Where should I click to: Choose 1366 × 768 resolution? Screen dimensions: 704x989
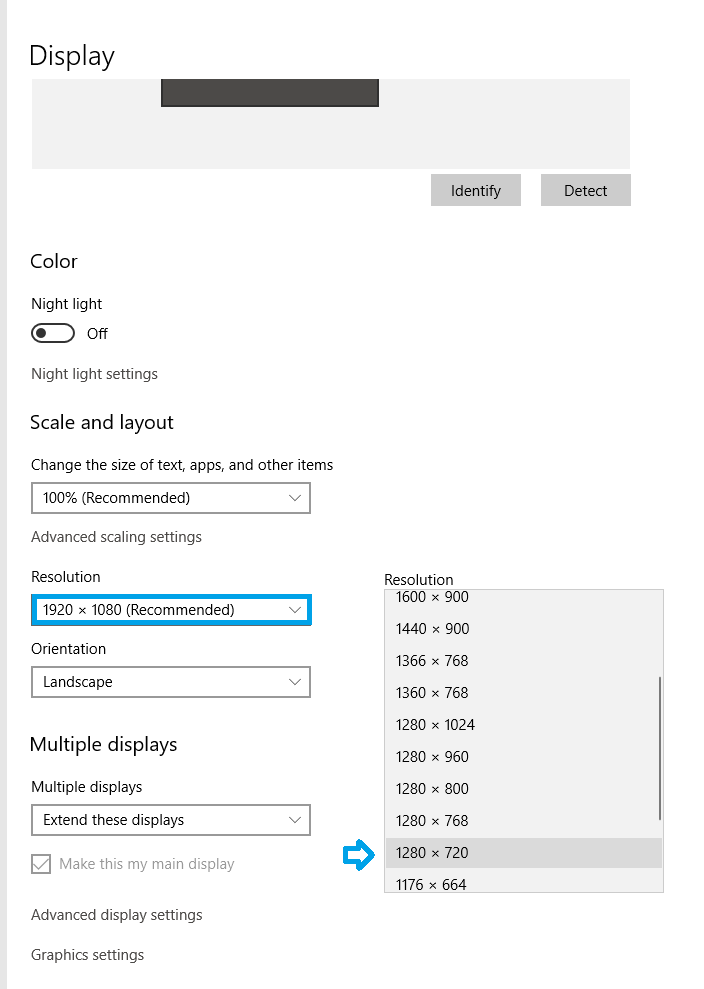coord(524,661)
